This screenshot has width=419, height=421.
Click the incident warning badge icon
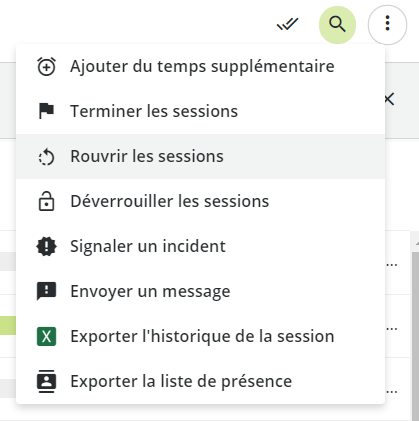tap(46, 246)
